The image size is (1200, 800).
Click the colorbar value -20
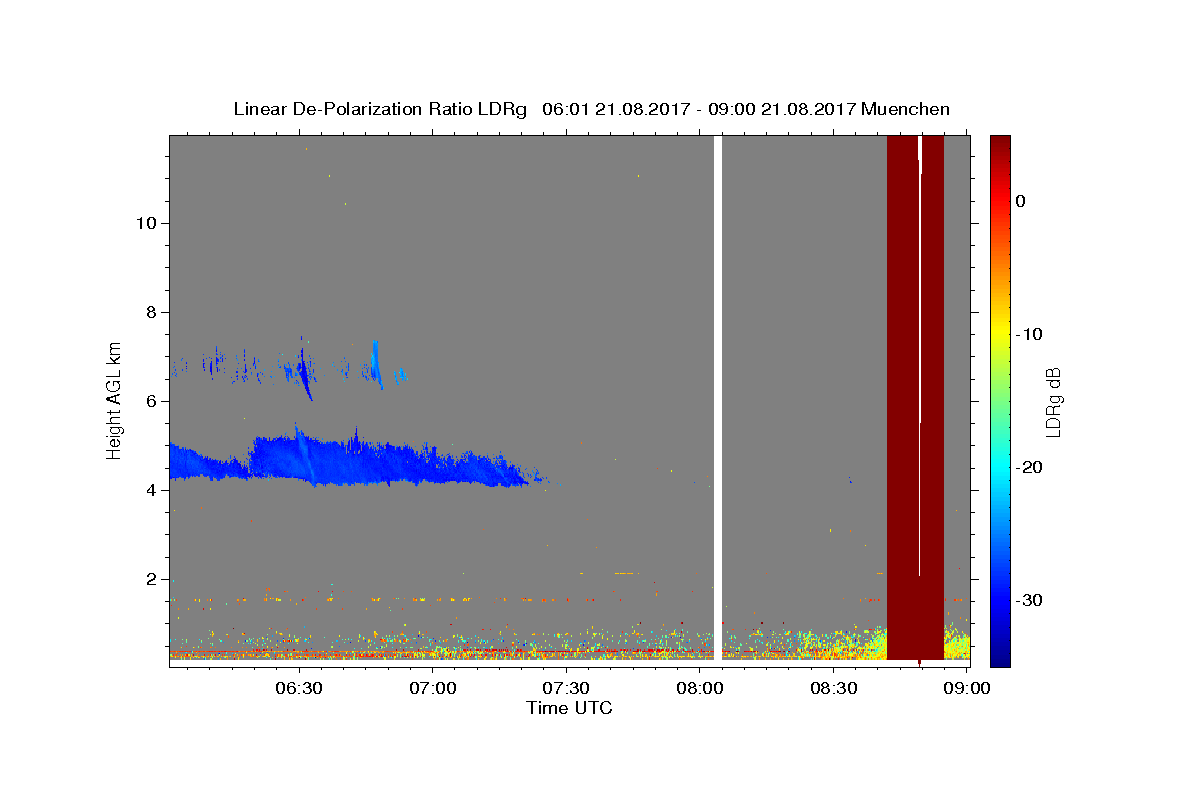(1029, 467)
